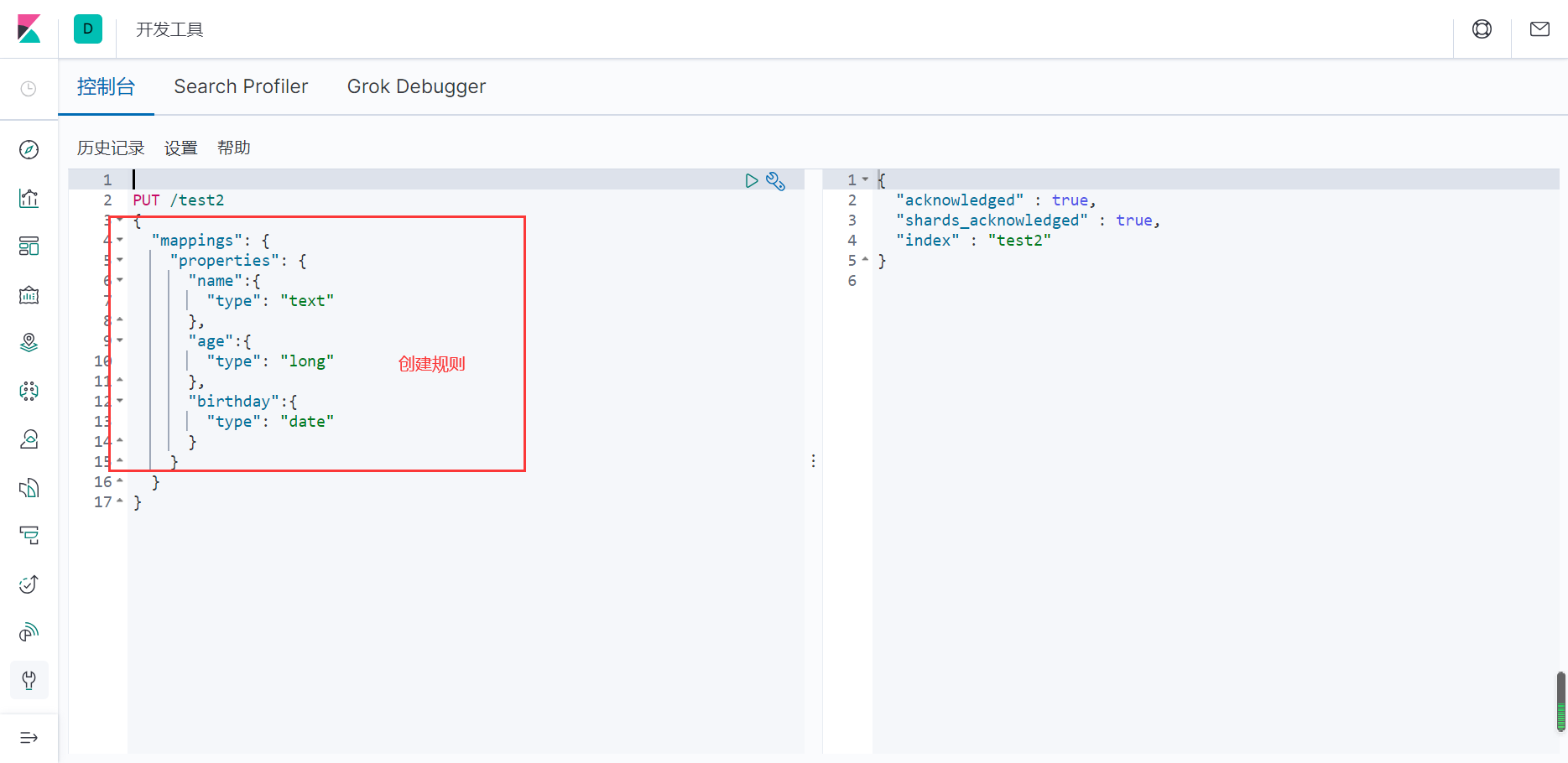Open SIEM icon in sidebar

pyautogui.click(x=29, y=632)
